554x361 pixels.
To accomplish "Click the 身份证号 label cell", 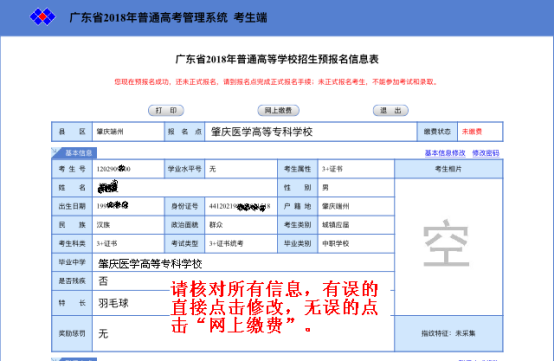I will coord(184,206).
